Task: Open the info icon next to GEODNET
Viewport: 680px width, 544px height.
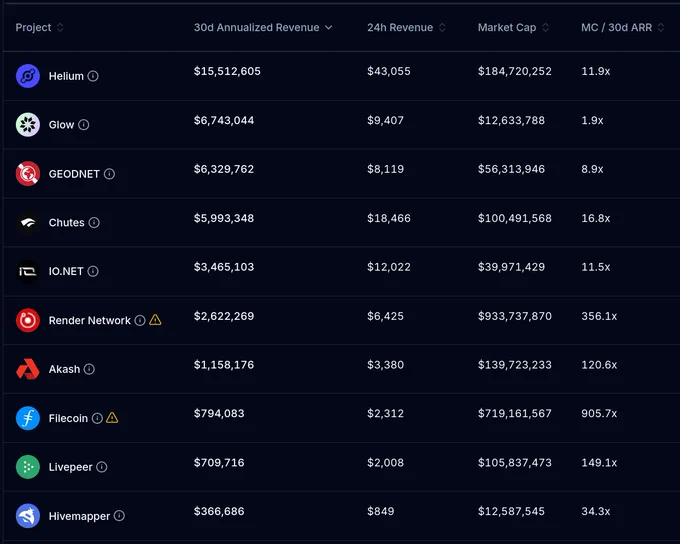Action: pyautogui.click(x=109, y=174)
